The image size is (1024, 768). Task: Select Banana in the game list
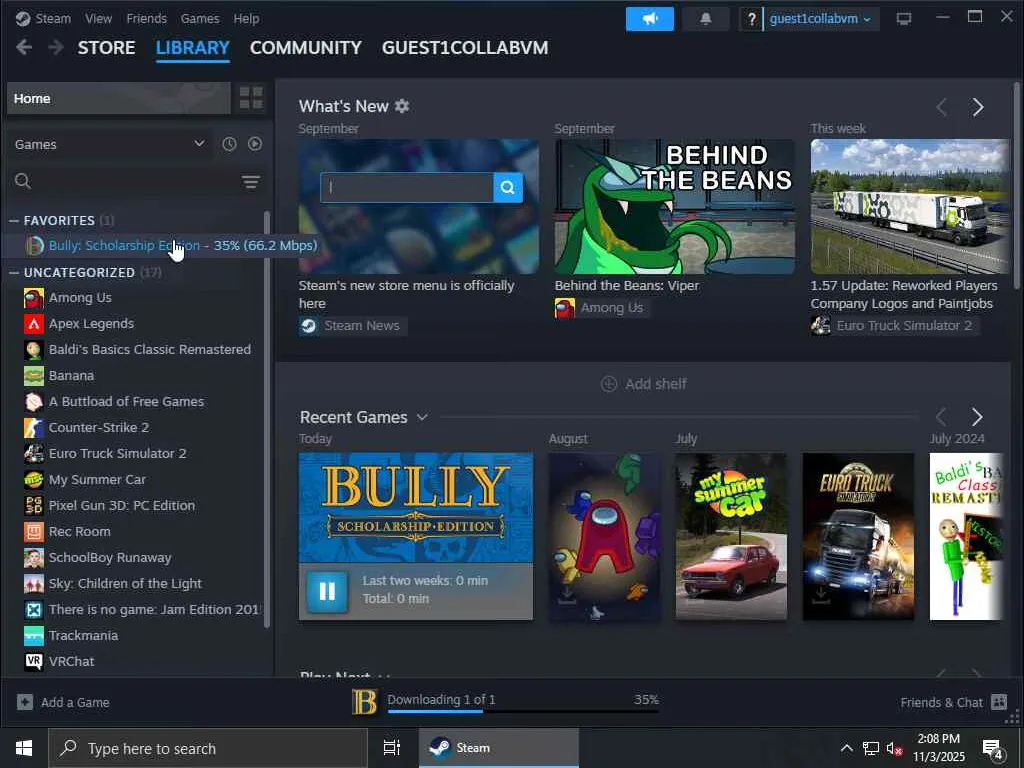click(71, 376)
